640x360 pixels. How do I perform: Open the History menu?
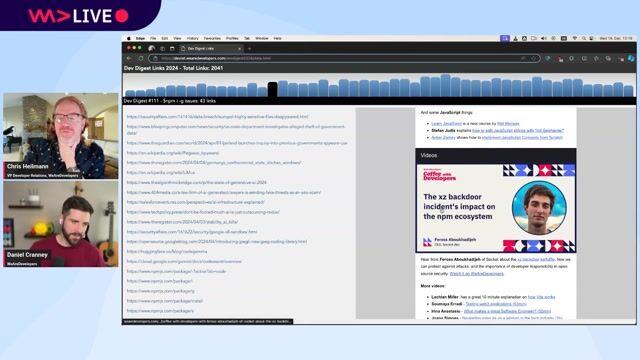point(193,38)
